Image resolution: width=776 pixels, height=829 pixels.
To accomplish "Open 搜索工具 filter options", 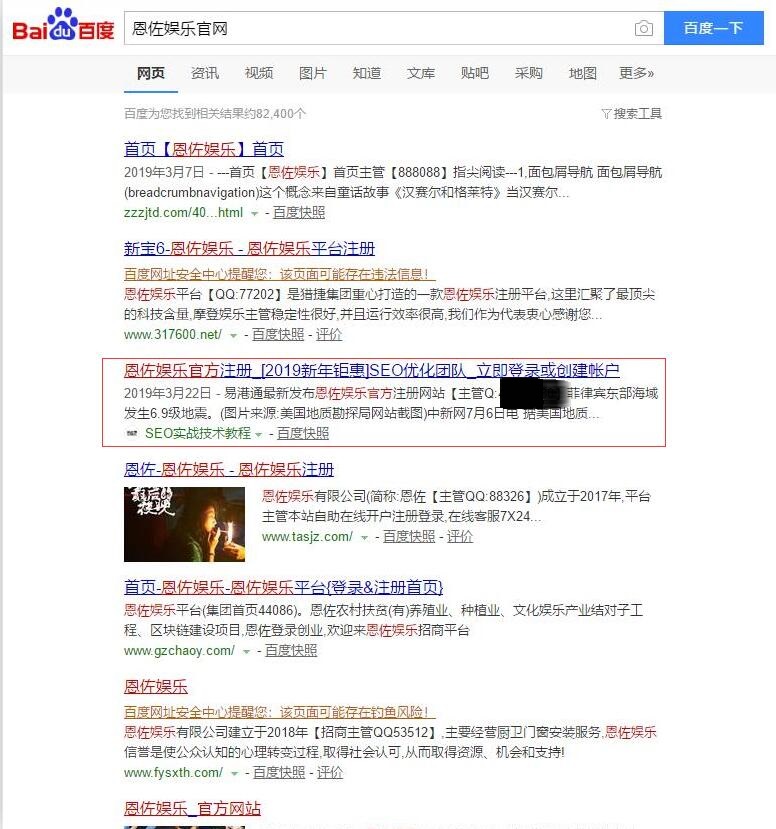I will point(632,114).
